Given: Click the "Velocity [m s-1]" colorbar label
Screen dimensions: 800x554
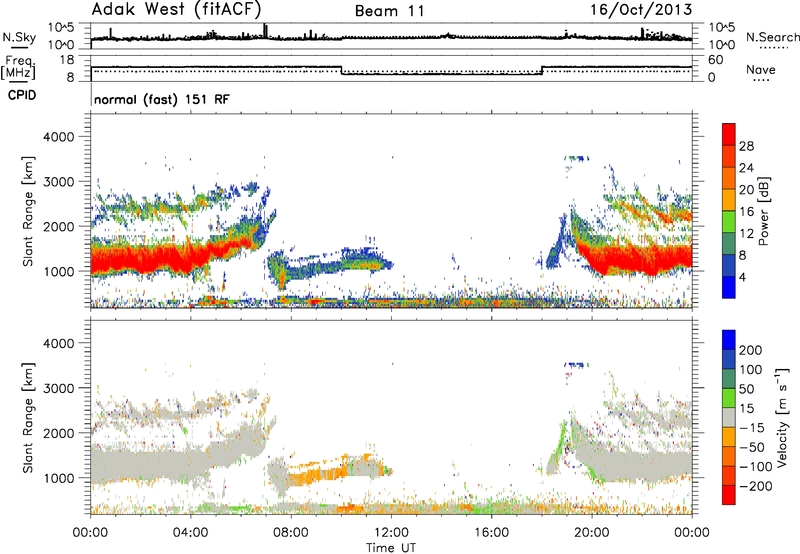Looking at the screenshot, I should (781, 418).
